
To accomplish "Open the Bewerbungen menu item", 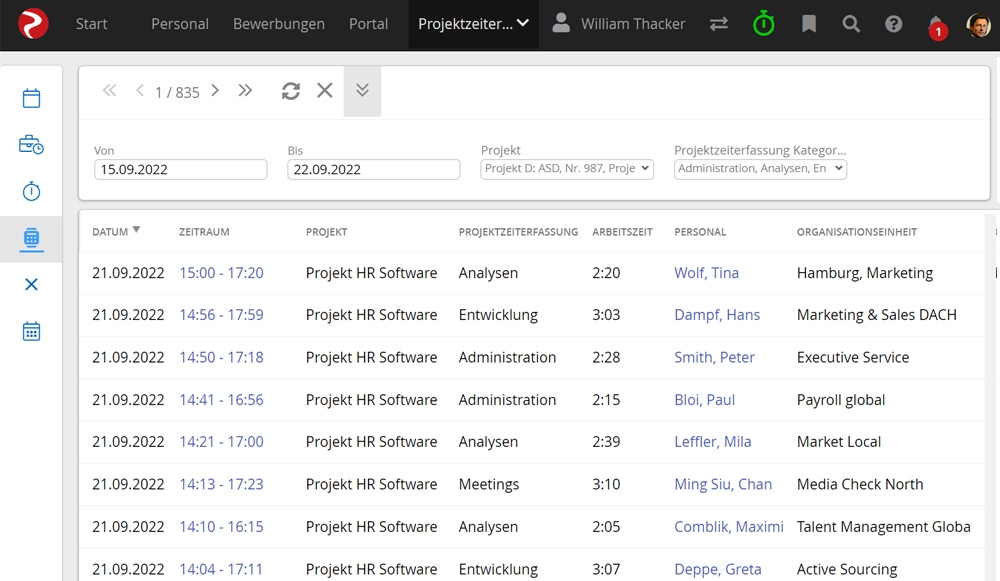I will tap(279, 24).
